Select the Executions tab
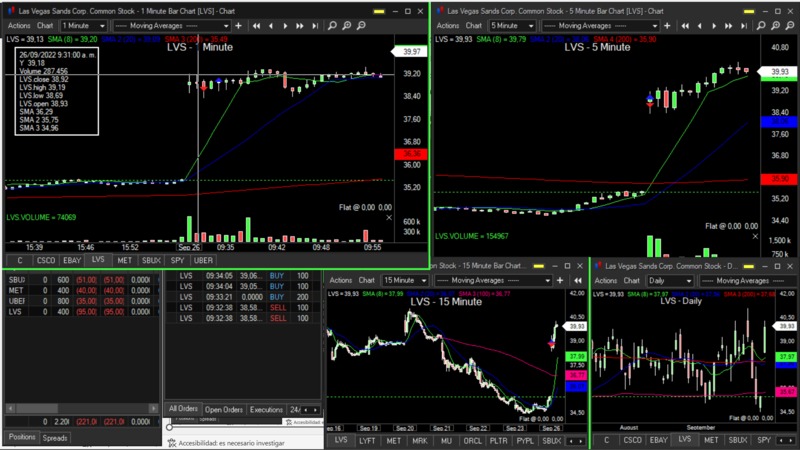This screenshot has height=450, width=800. click(266, 409)
